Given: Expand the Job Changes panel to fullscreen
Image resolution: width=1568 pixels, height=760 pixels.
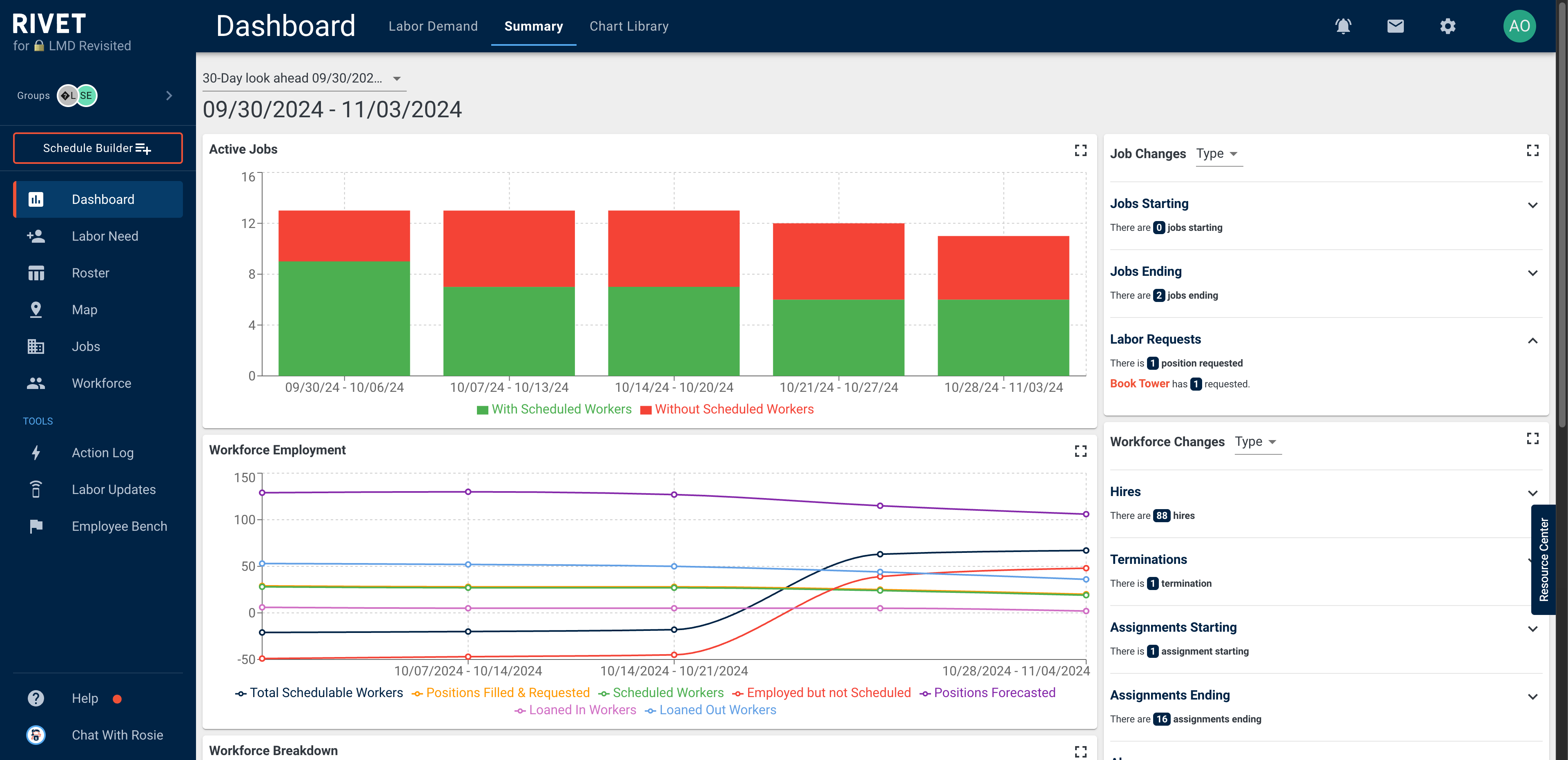Looking at the screenshot, I should (x=1532, y=150).
